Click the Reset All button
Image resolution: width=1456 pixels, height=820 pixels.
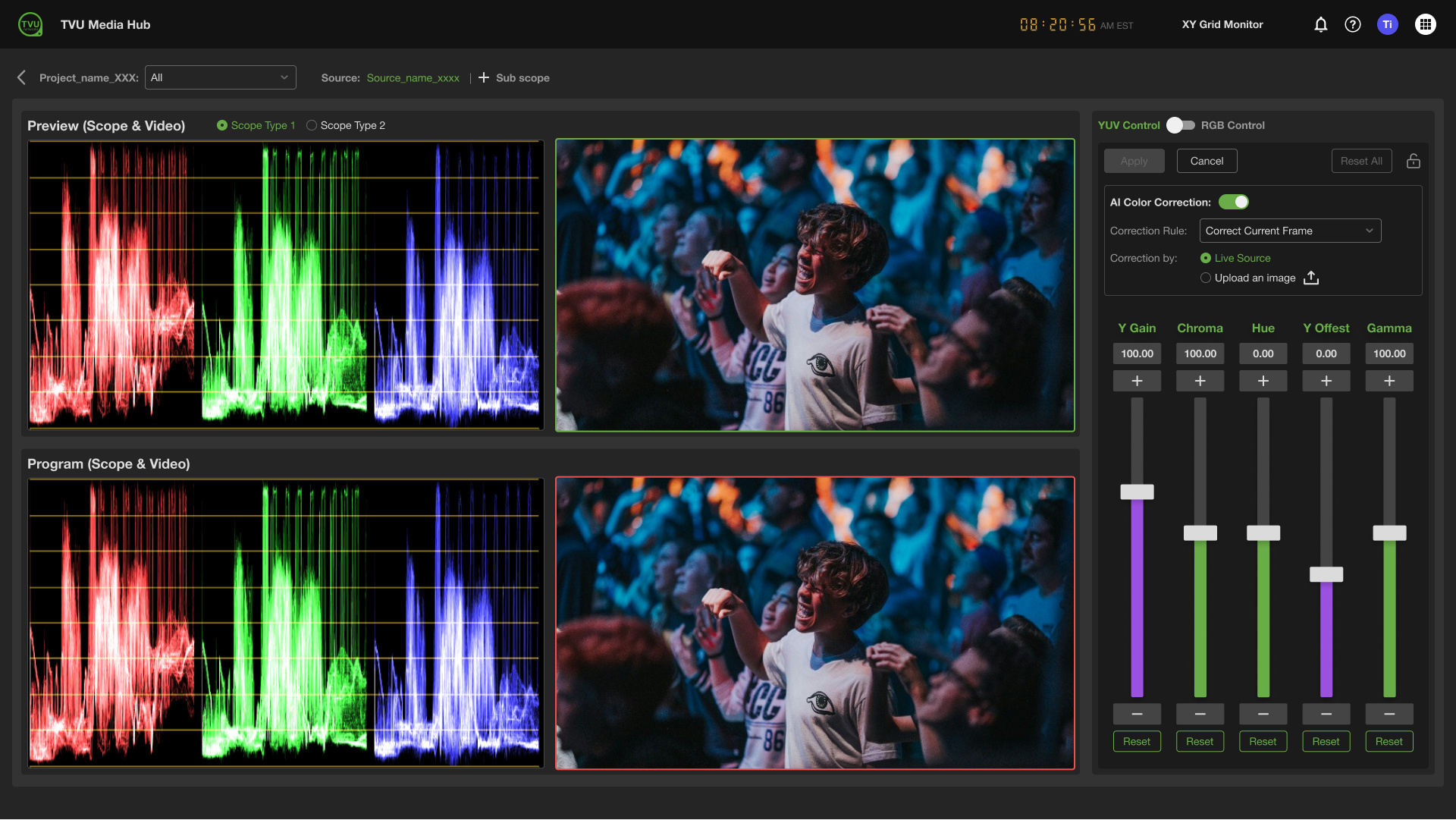(1361, 161)
